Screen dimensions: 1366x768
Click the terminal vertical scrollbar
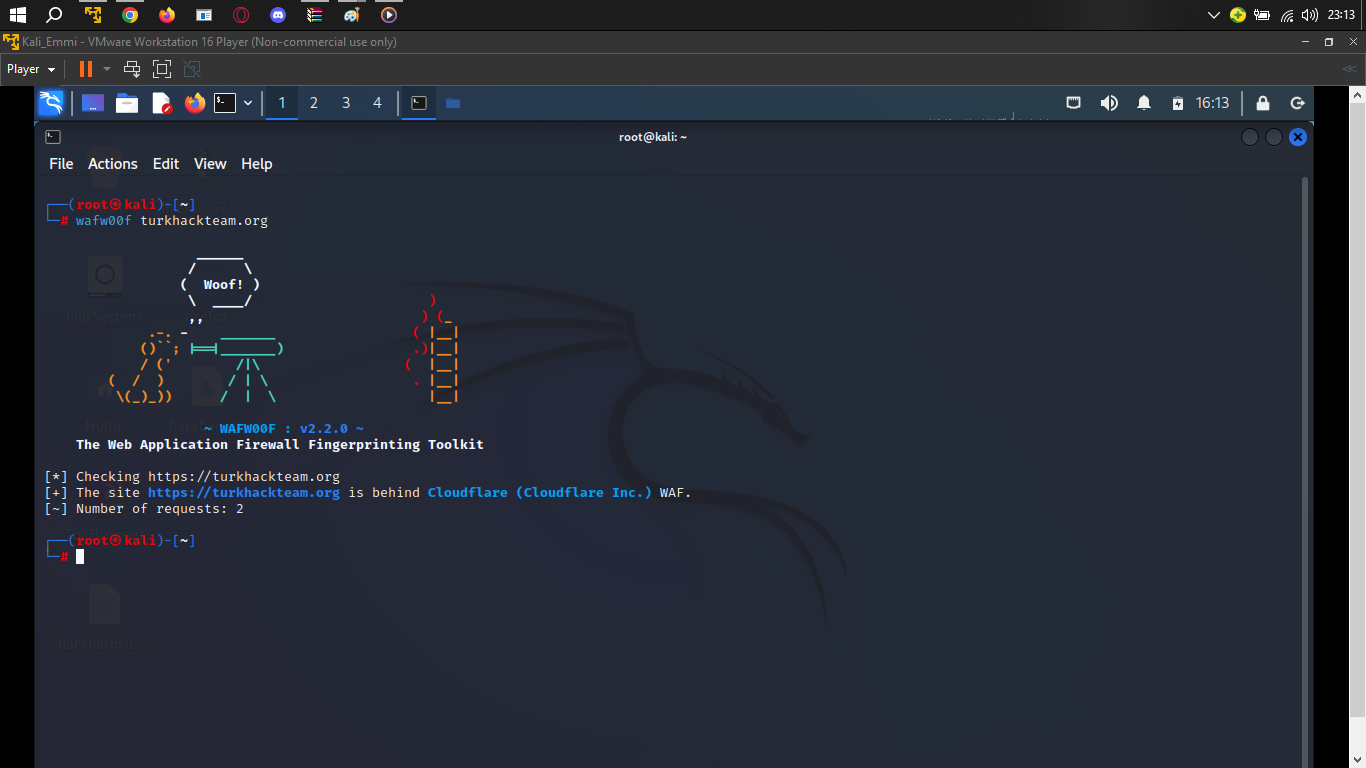pyautogui.click(x=1304, y=470)
